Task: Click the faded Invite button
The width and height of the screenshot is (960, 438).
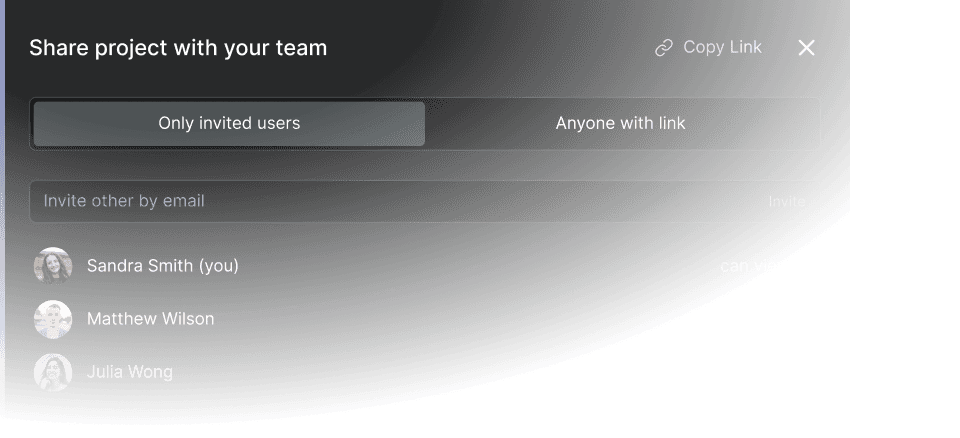Action: coord(787,202)
